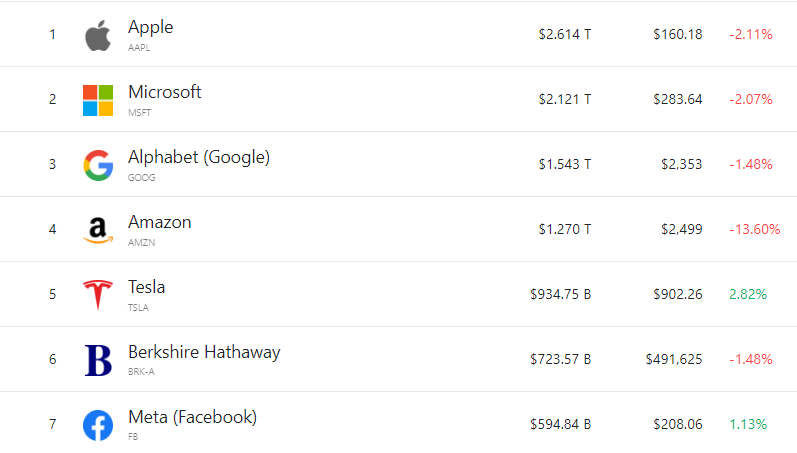Click Apple's $2.614 T market cap
Viewport: 797px width, 453px height.
pyautogui.click(x=564, y=35)
